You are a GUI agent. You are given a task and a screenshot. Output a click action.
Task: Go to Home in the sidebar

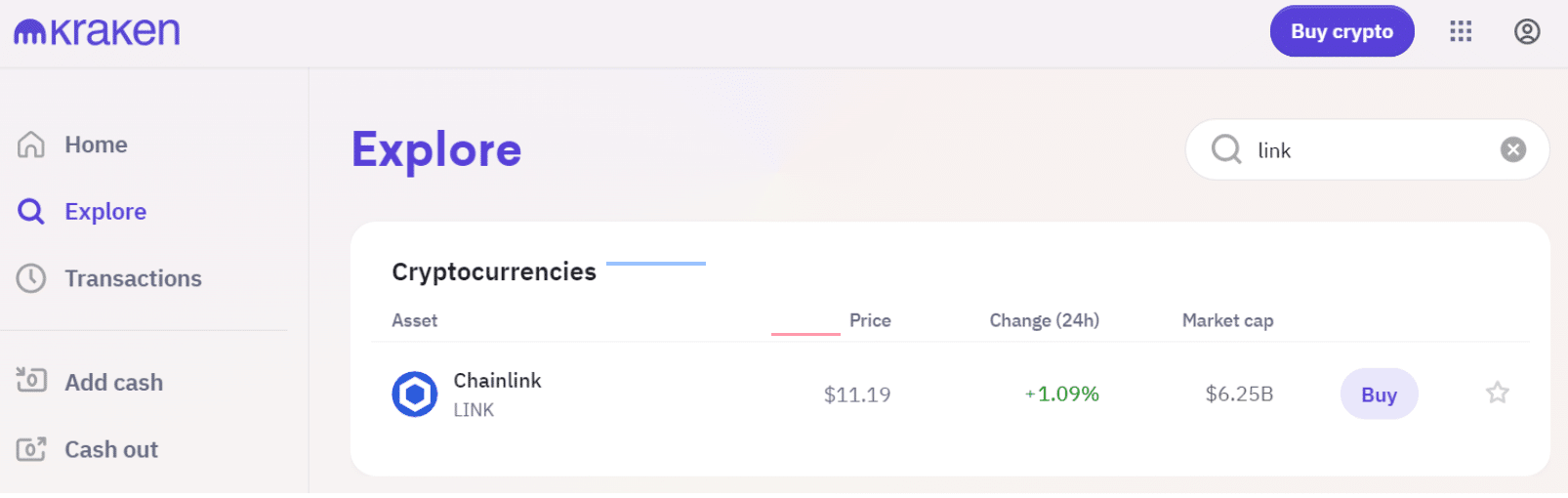click(x=97, y=145)
